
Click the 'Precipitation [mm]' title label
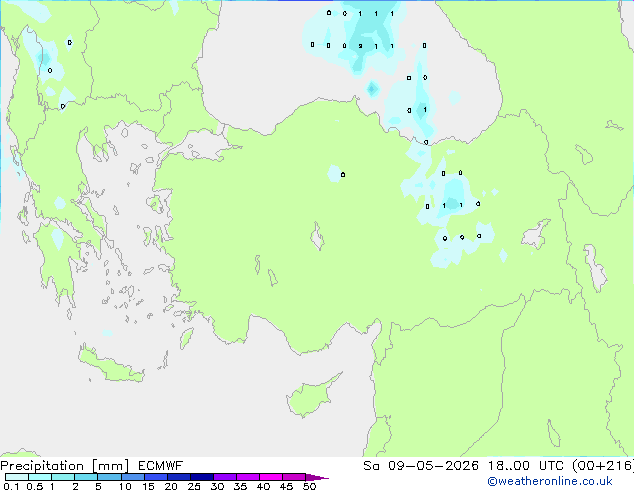pos(64,466)
